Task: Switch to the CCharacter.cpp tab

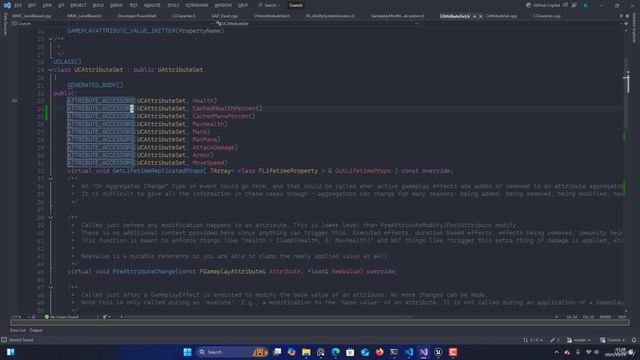Action: click(x=547, y=16)
